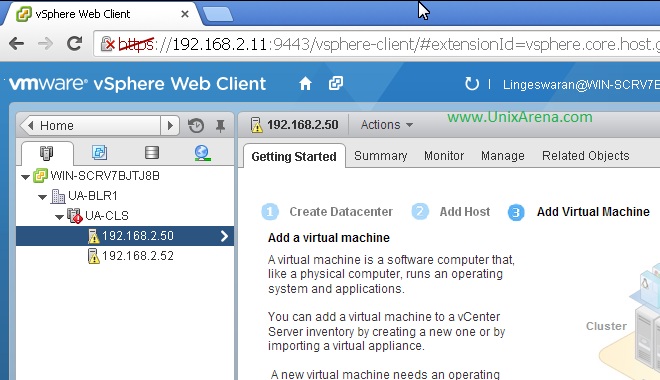Go to the vSphere home page icon
Viewport: 660px width, 380px height.
point(305,84)
